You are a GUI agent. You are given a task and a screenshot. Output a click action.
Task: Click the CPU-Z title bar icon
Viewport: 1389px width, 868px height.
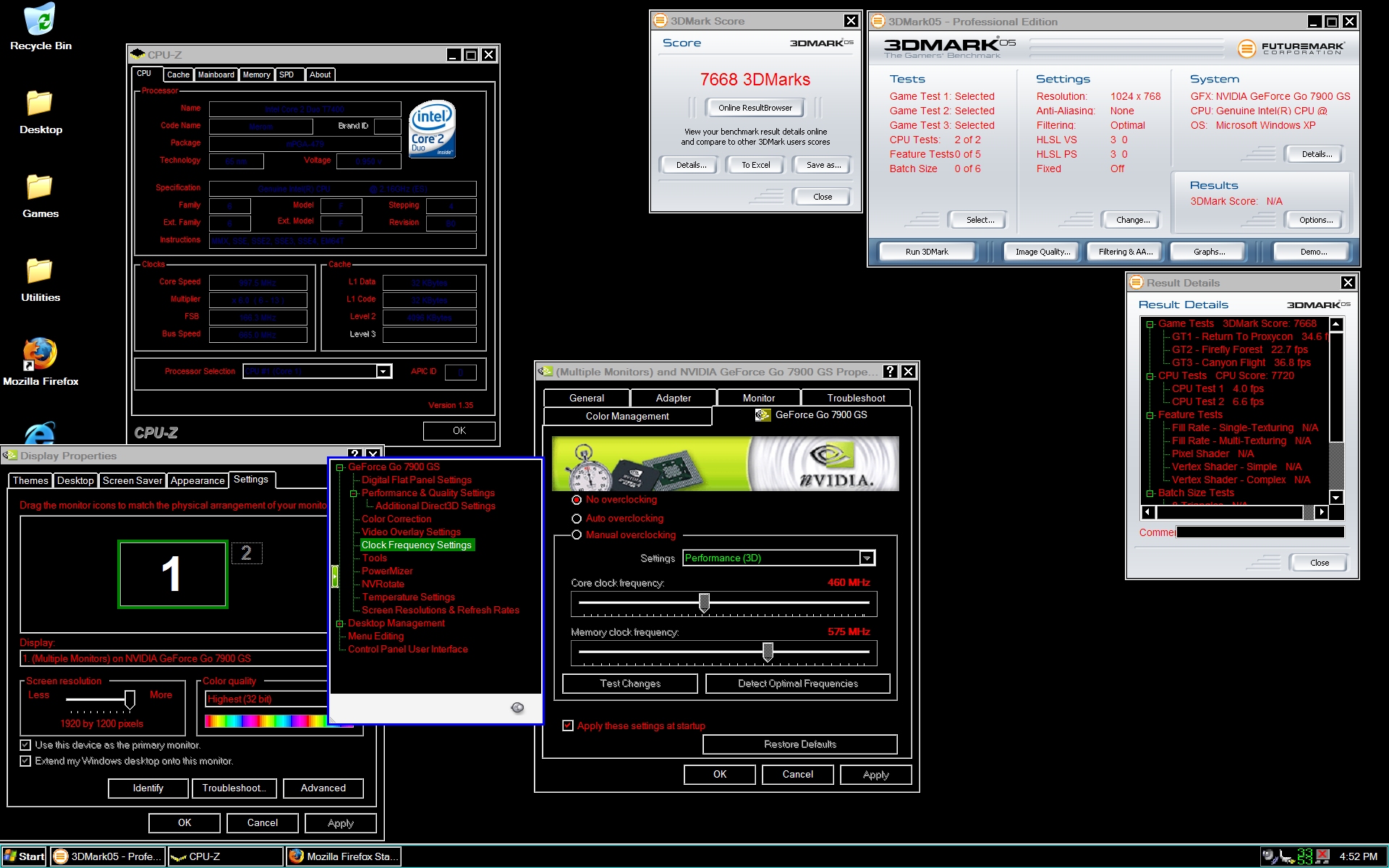137,54
